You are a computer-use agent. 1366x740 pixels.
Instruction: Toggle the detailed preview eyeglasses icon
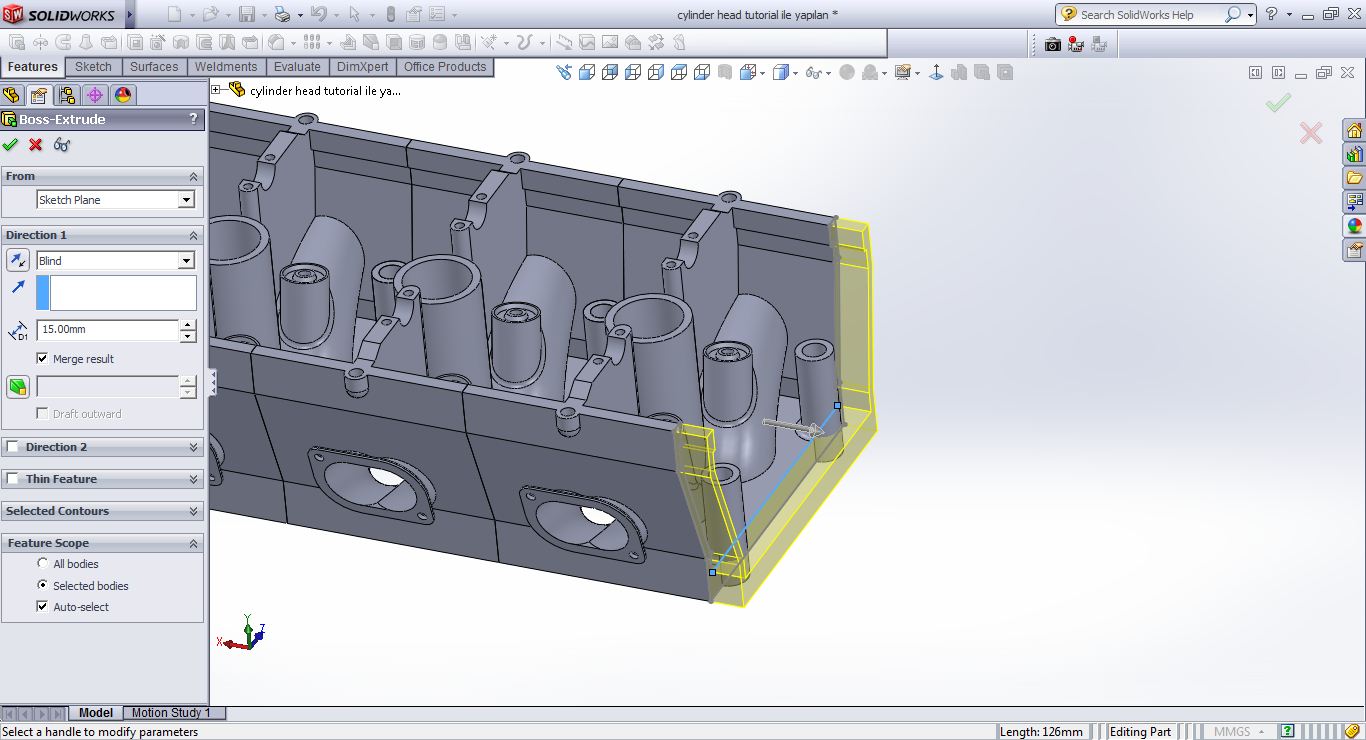coord(62,145)
